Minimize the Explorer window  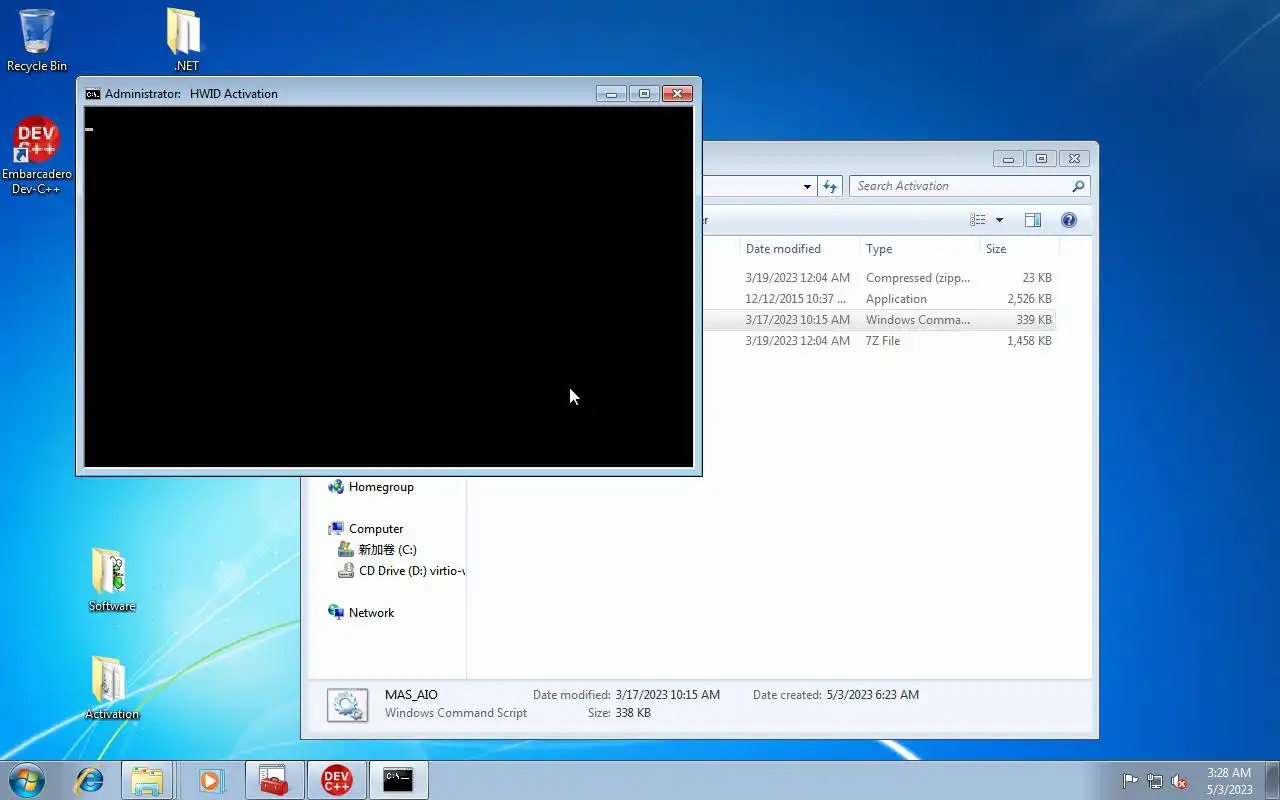1008,158
